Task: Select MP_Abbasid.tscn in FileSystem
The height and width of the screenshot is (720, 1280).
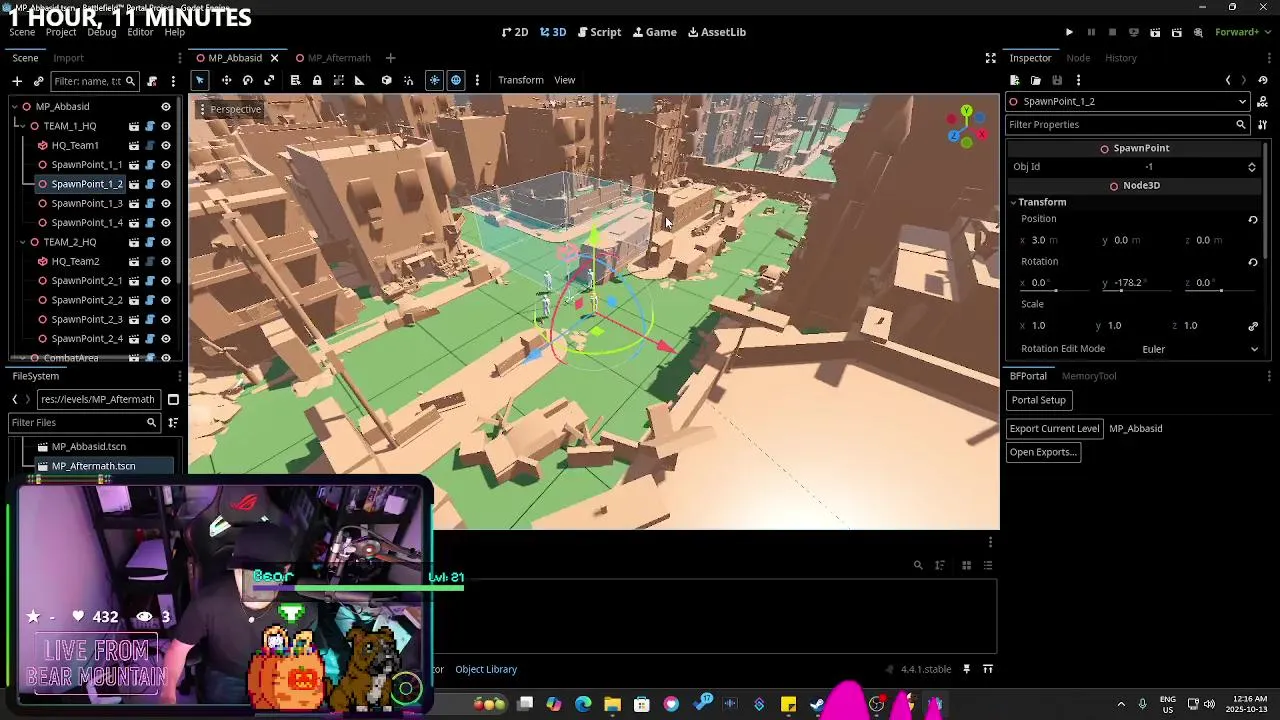Action: tap(89, 447)
